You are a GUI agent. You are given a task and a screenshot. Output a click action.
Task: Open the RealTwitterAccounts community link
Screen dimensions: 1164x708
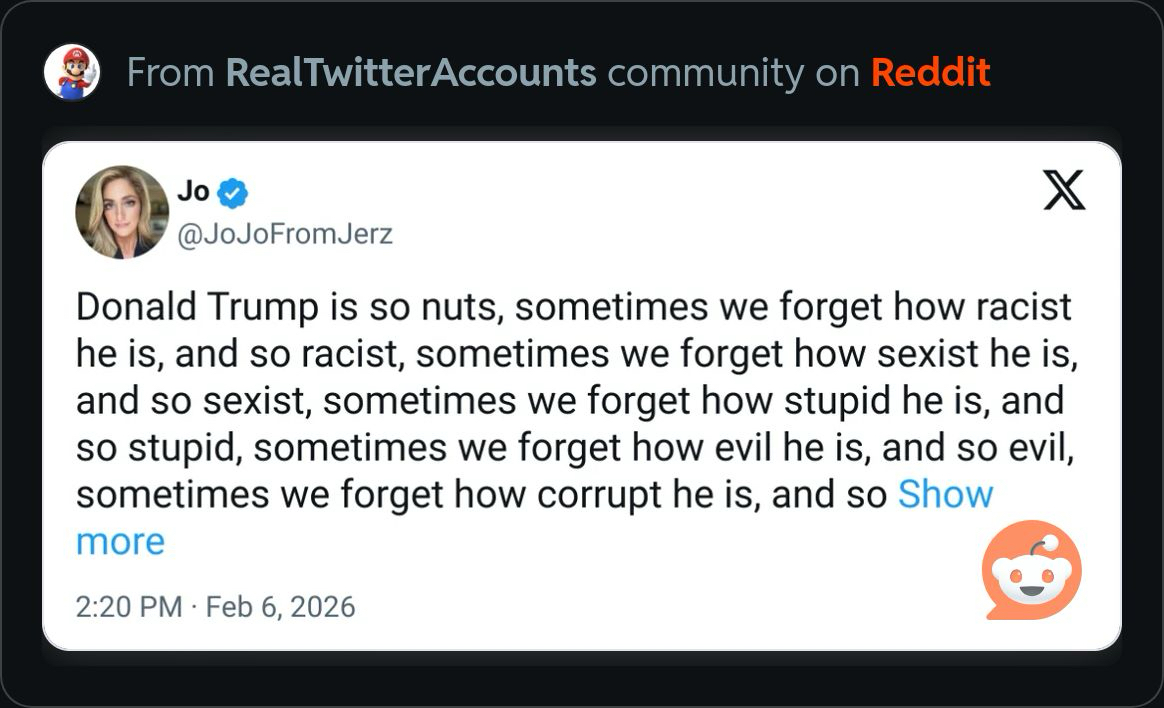coord(411,72)
